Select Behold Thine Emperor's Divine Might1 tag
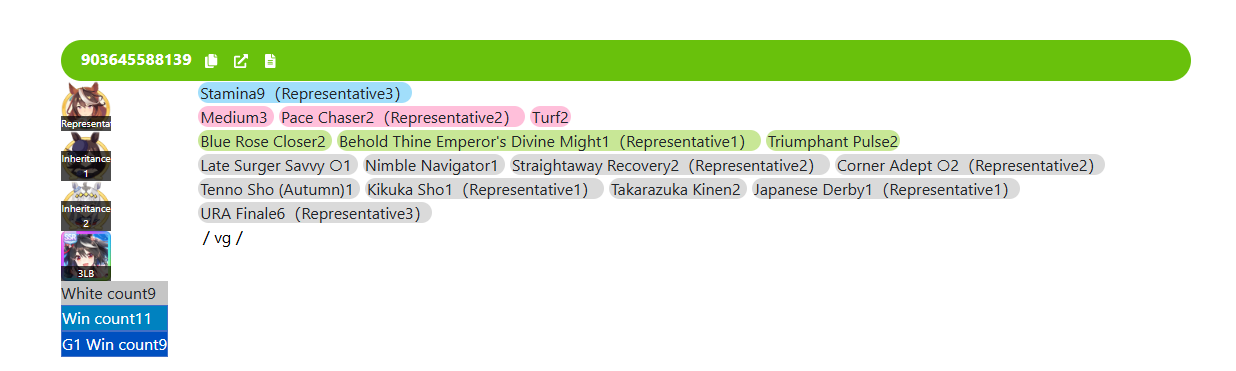1236x371 pixels. [x=549, y=141]
